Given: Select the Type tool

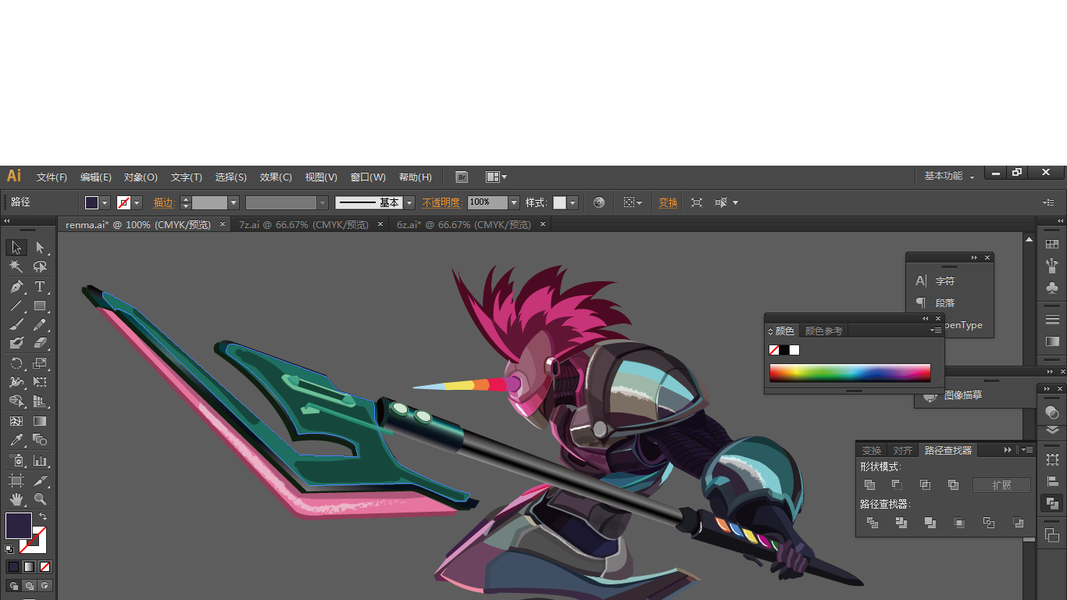Looking at the screenshot, I should [40, 286].
